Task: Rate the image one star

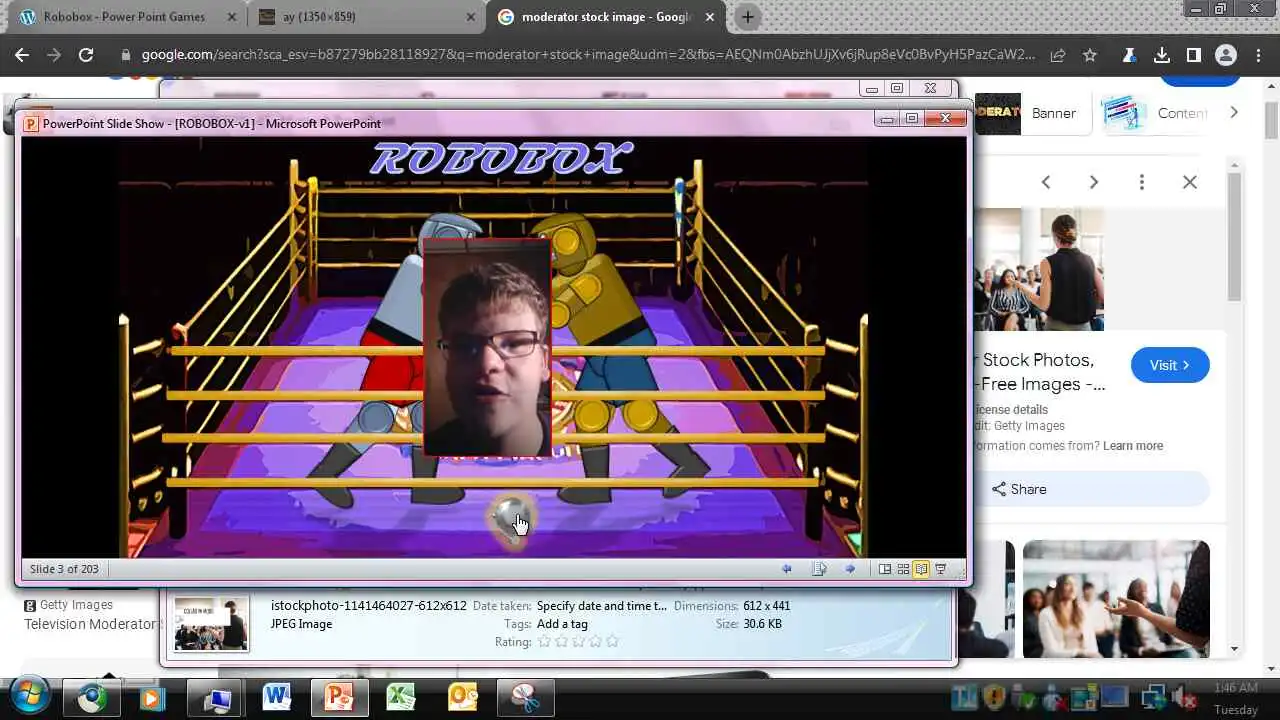Action: pyautogui.click(x=544, y=641)
